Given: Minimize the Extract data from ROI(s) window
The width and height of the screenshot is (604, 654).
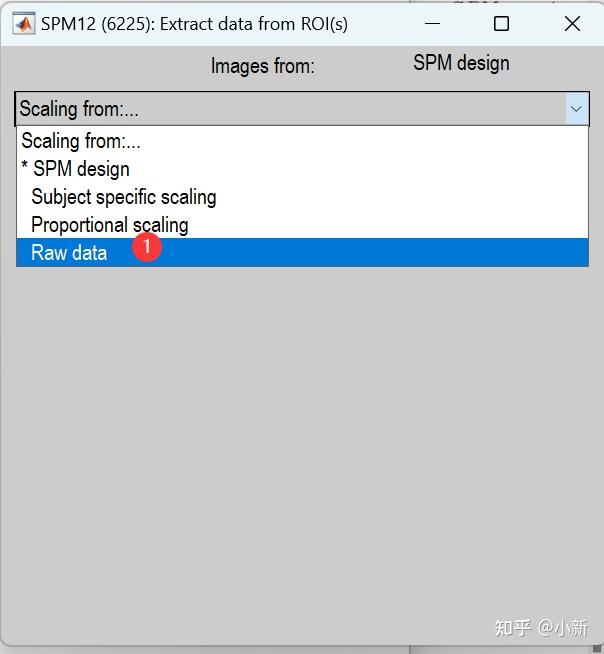Looking at the screenshot, I should coord(432,23).
